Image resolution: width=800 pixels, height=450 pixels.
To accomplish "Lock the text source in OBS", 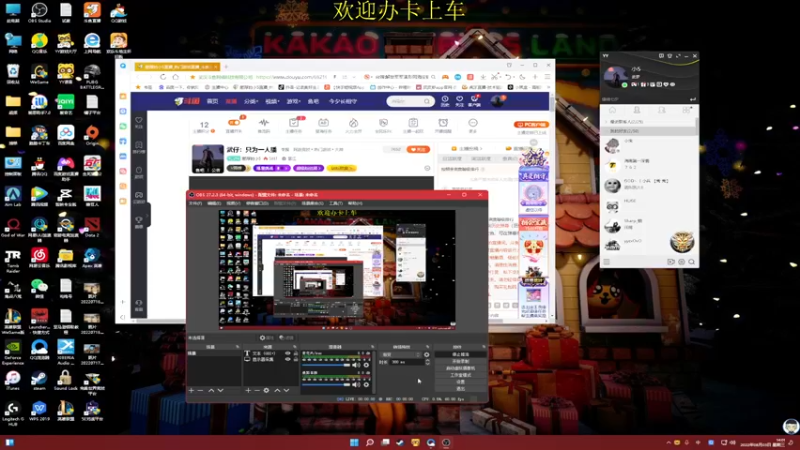I will [296, 353].
